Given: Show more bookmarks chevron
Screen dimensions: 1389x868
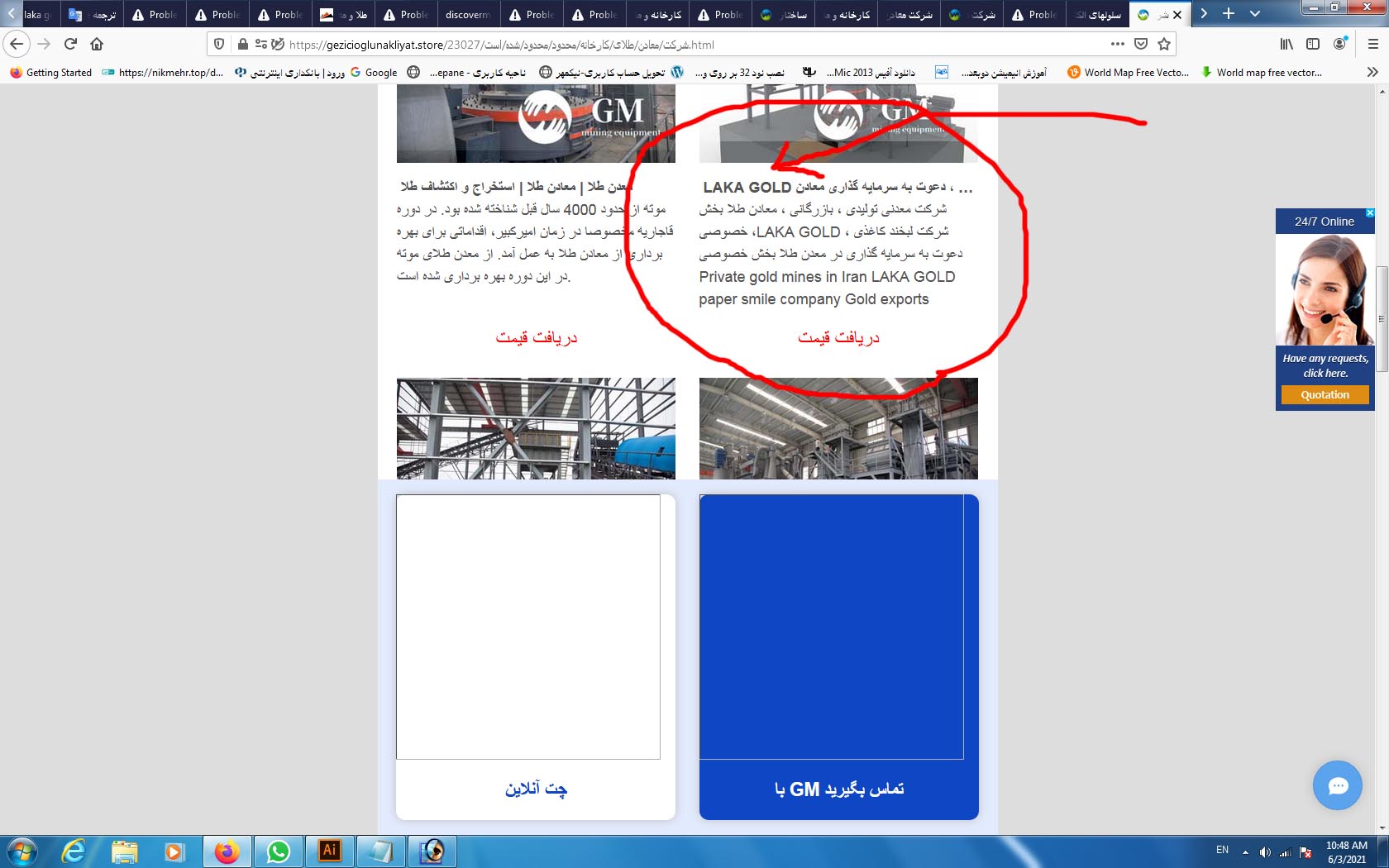Looking at the screenshot, I should pyautogui.click(x=1372, y=72).
